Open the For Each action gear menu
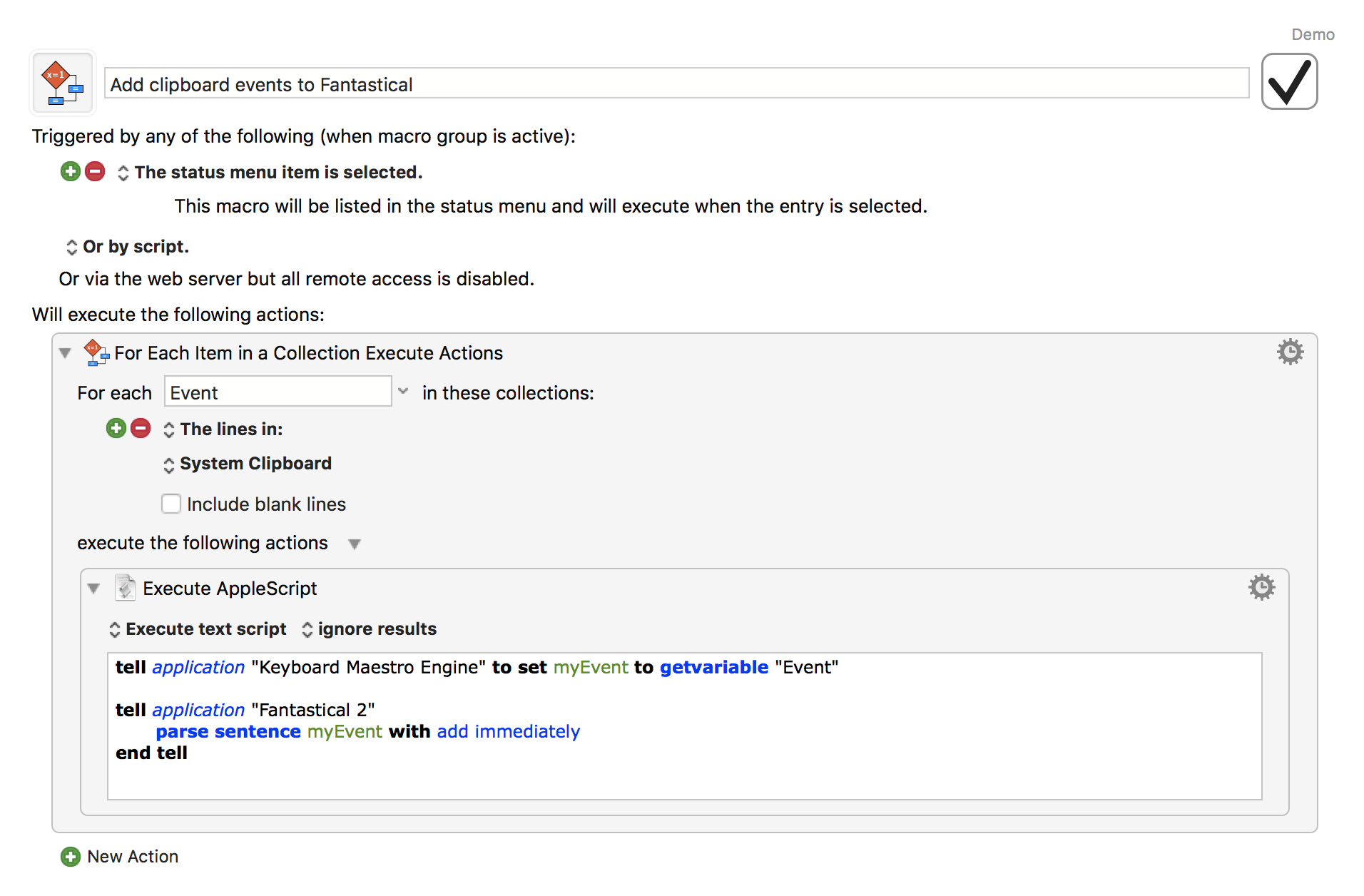Image resolution: width=1364 pixels, height=896 pixels. pos(1289,352)
